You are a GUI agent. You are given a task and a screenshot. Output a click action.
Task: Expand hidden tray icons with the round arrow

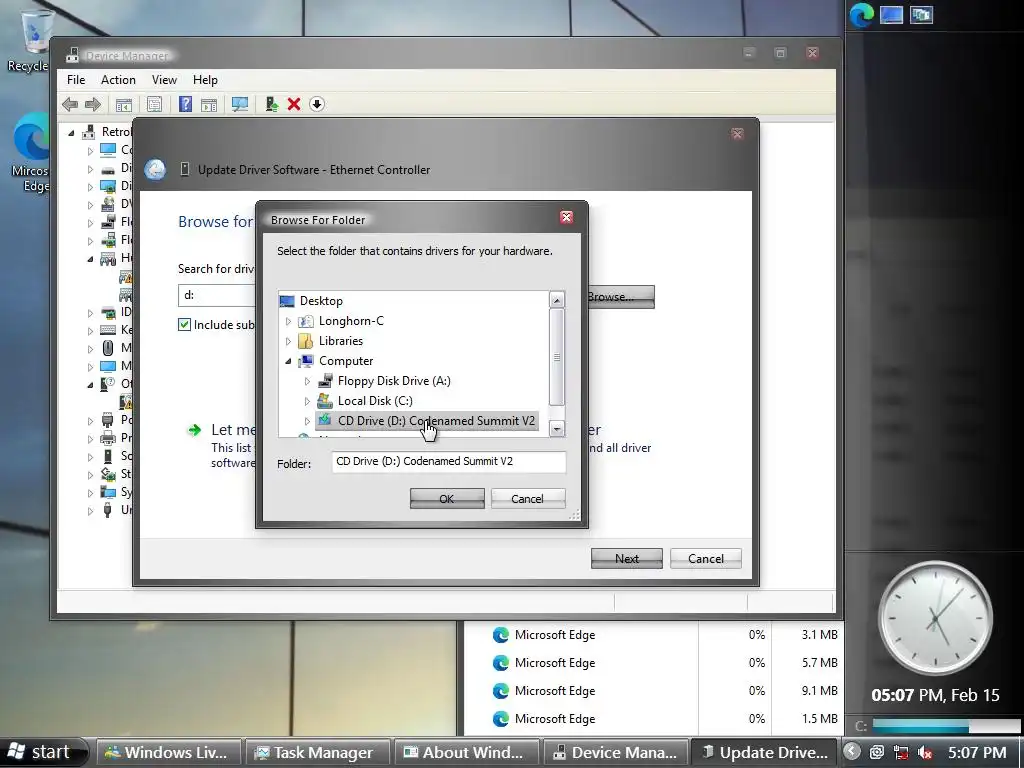click(x=852, y=752)
